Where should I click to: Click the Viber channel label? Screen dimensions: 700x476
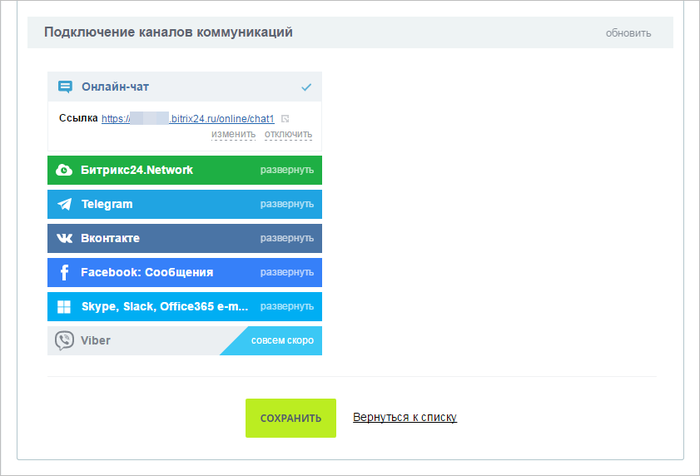tap(96, 341)
